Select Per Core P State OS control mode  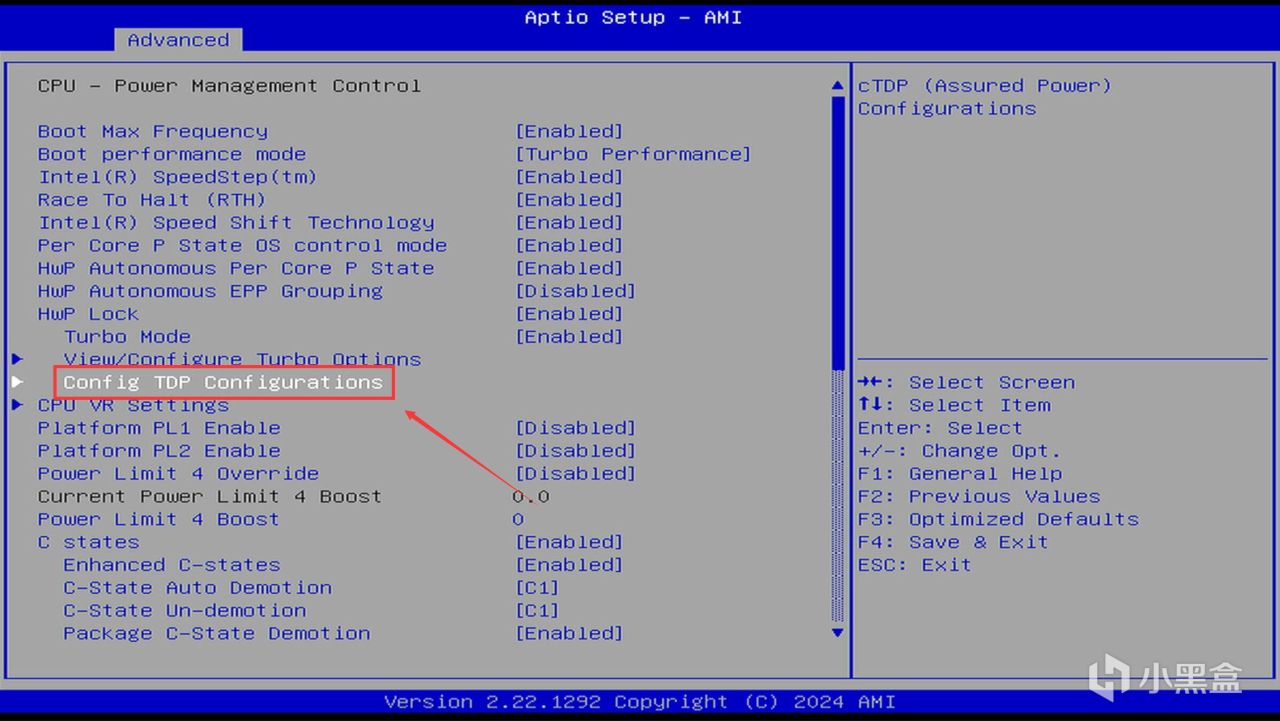(x=243, y=245)
